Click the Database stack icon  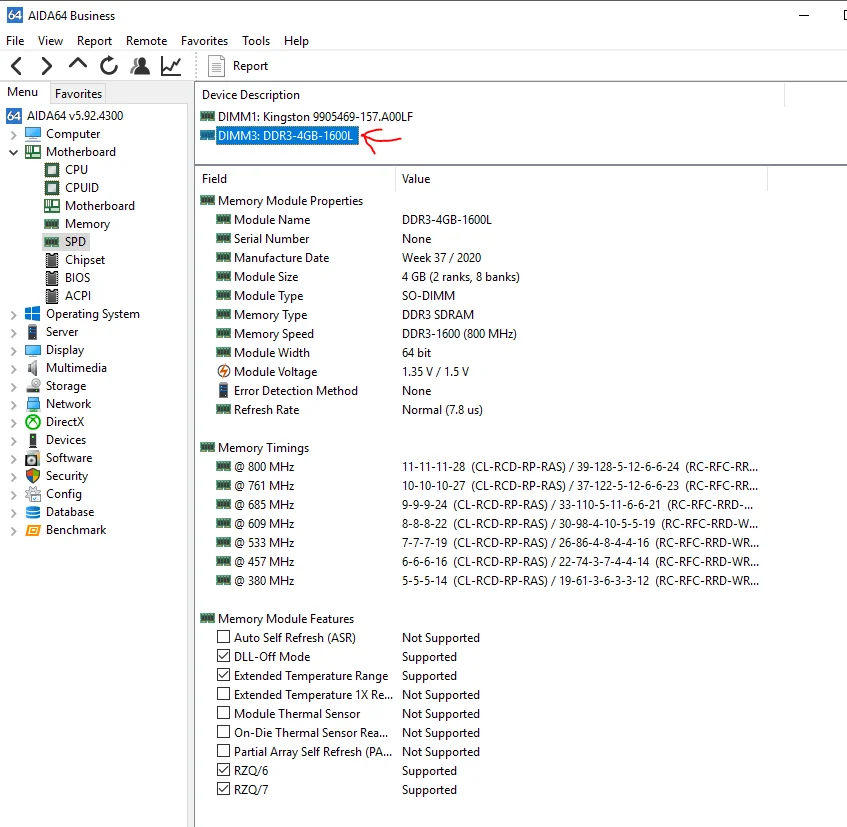(x=33, y=512)
